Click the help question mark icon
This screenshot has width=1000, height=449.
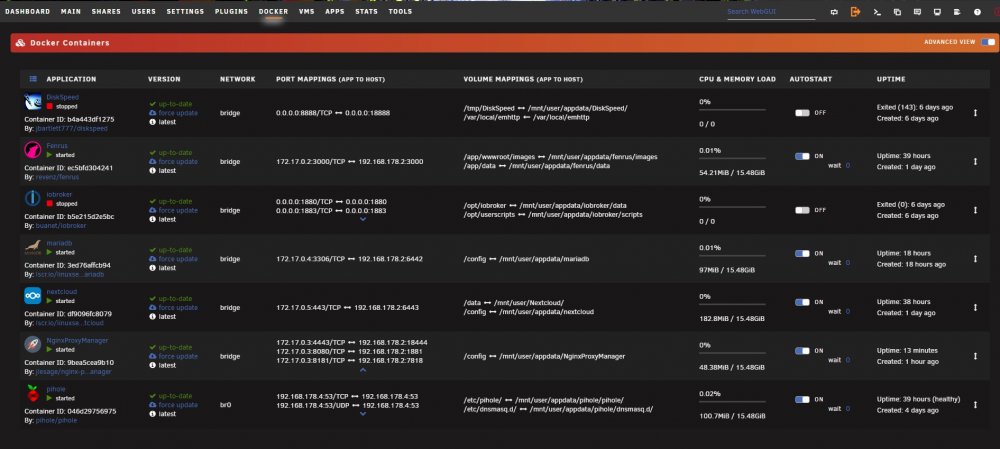[977, 11]
